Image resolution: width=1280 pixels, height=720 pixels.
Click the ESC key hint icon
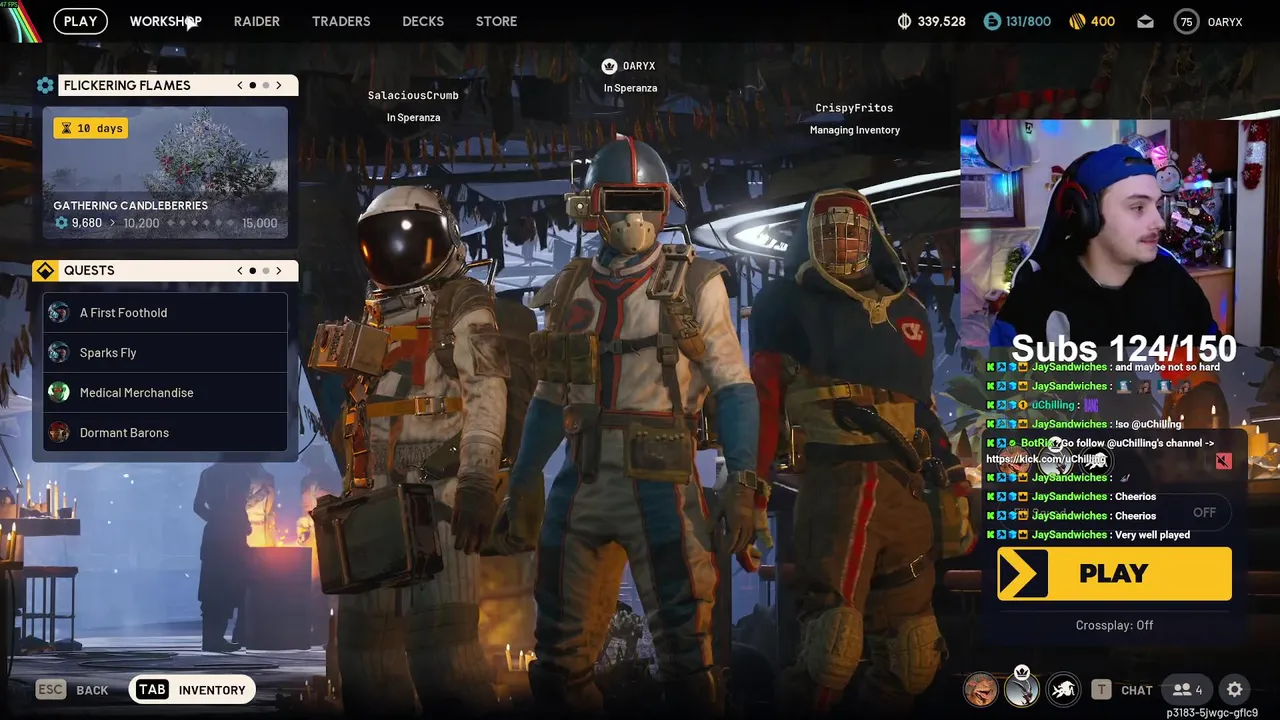(x=51, y=689)
